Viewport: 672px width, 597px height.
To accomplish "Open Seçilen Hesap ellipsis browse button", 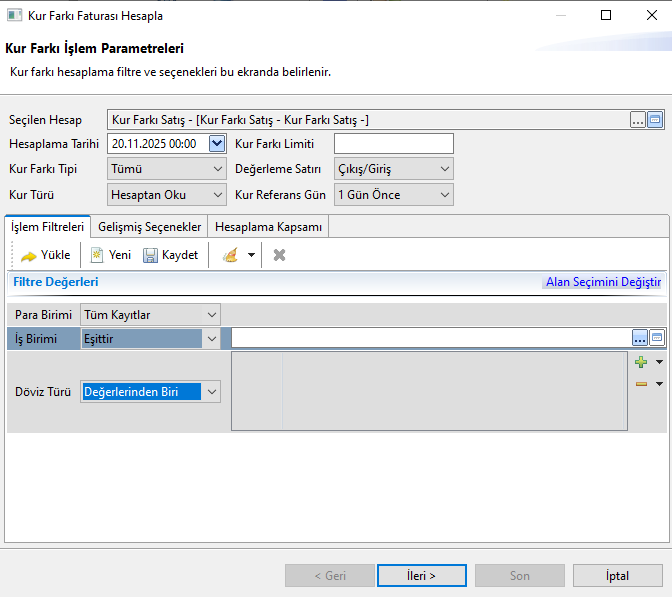I will 638,120.
